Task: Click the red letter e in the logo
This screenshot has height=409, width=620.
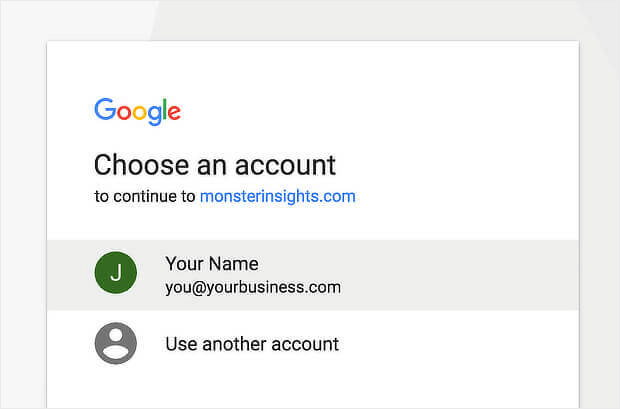Action: coord(174,112)
